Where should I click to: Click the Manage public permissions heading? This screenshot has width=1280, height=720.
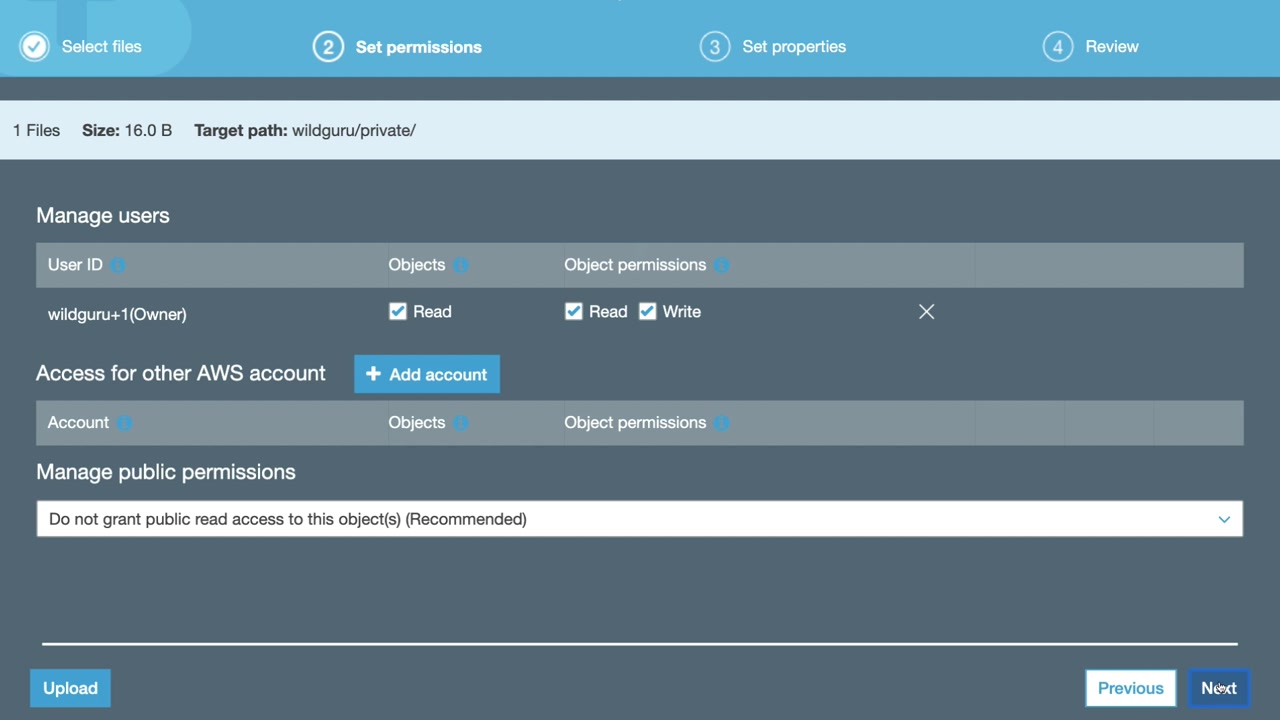(x=166, y=472)
